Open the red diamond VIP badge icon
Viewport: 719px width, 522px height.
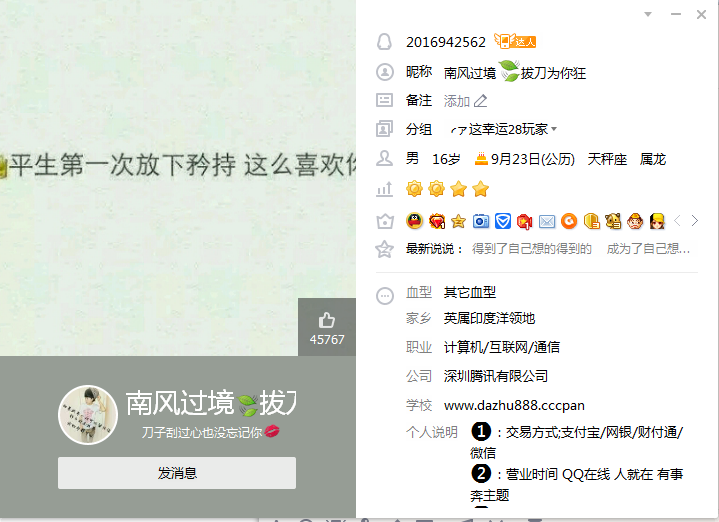coord(437,222)
